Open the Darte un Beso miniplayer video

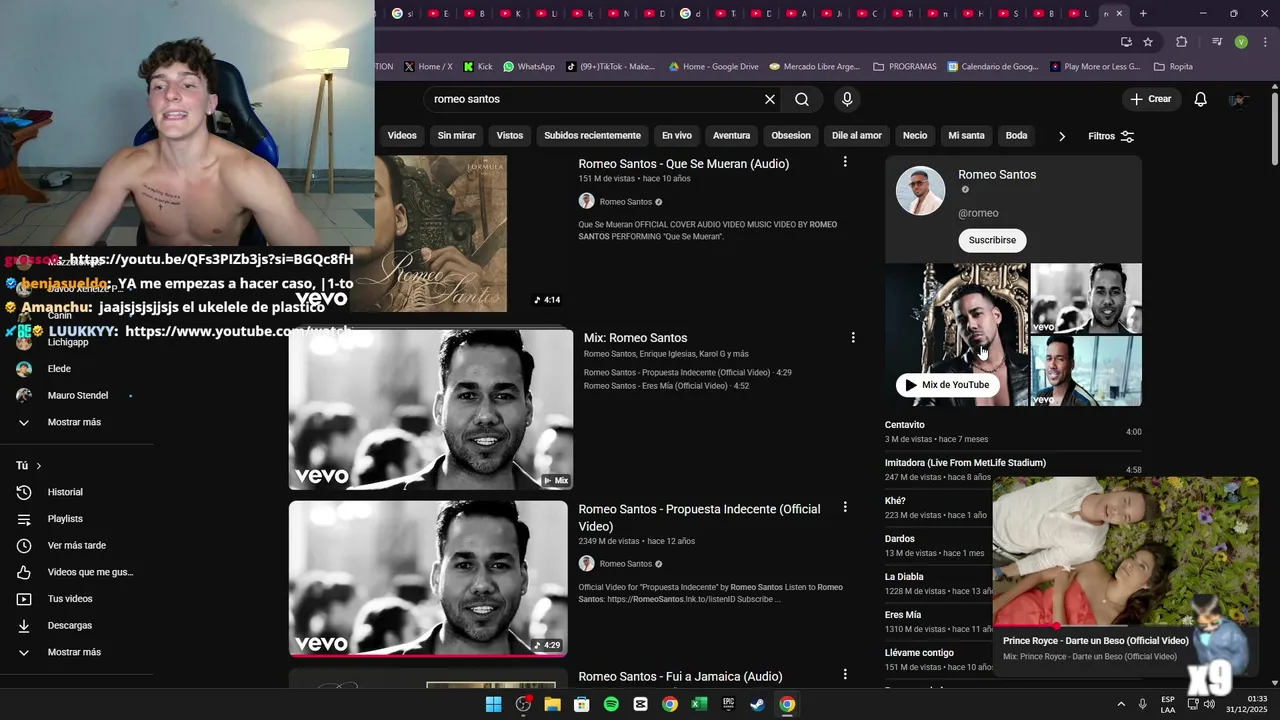tap(1126, 551)
